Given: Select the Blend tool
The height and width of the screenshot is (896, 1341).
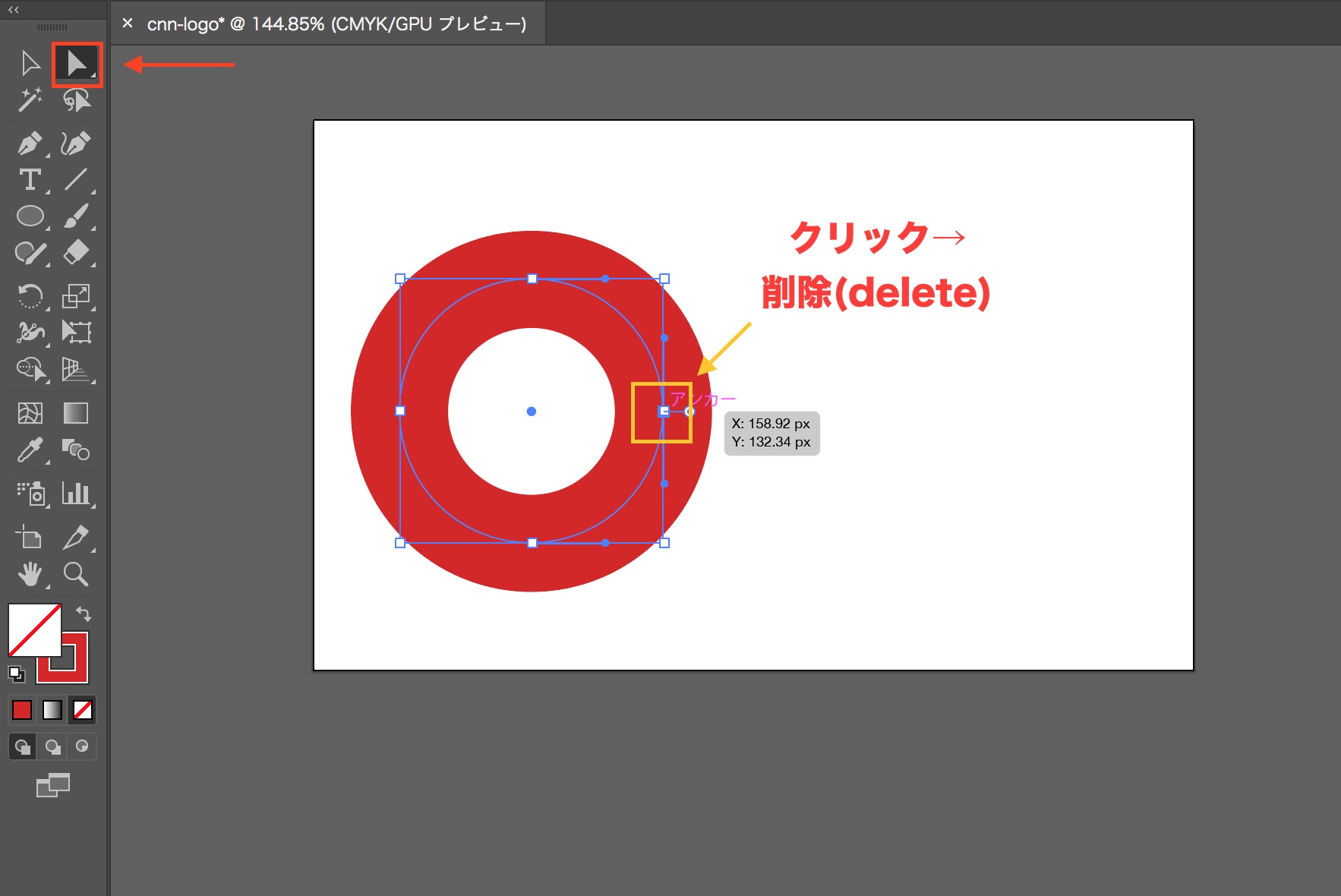Looking at the screenshot, I should (76, 450).
